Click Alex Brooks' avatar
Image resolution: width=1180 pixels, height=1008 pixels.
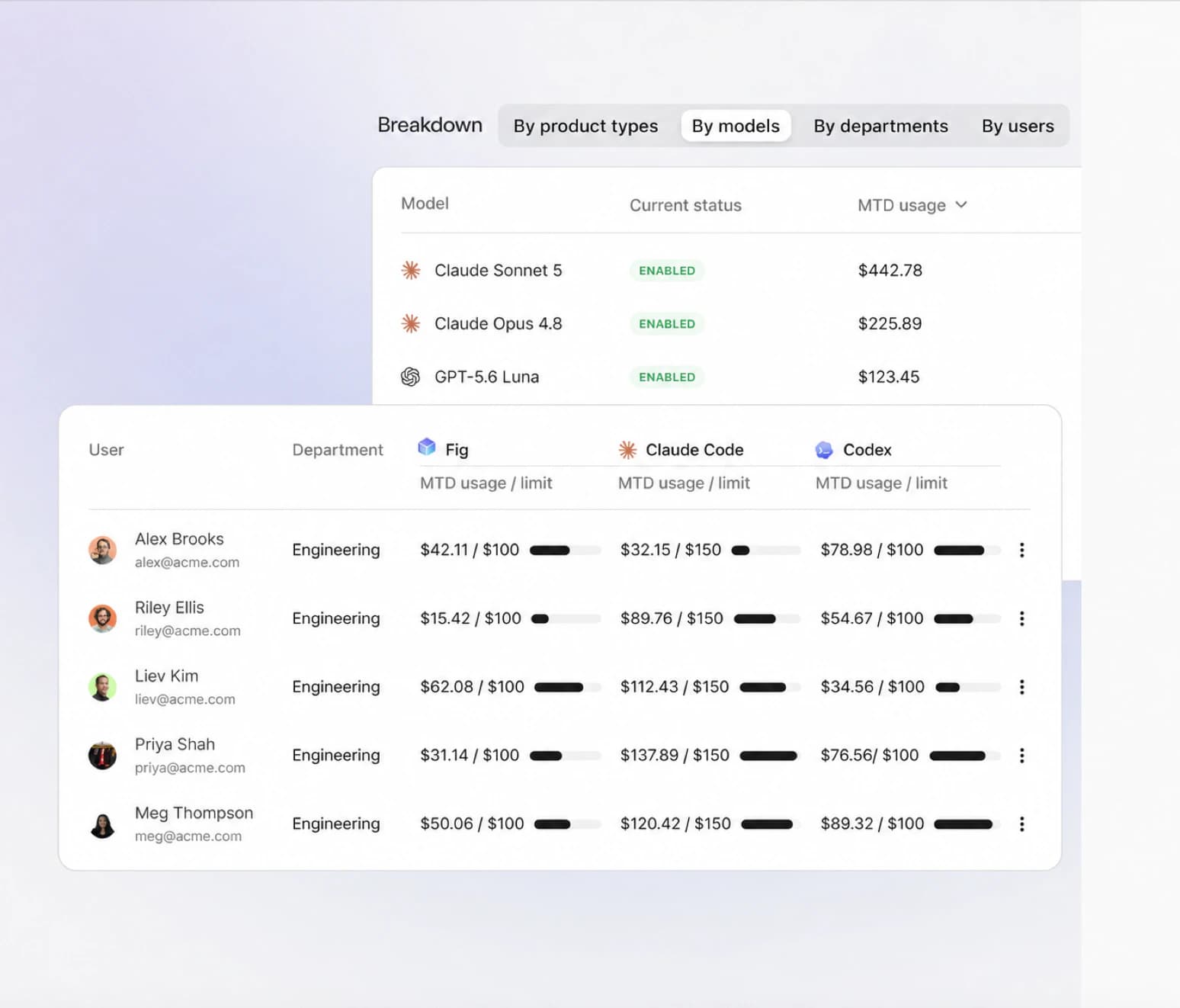[x=102, y=550]
